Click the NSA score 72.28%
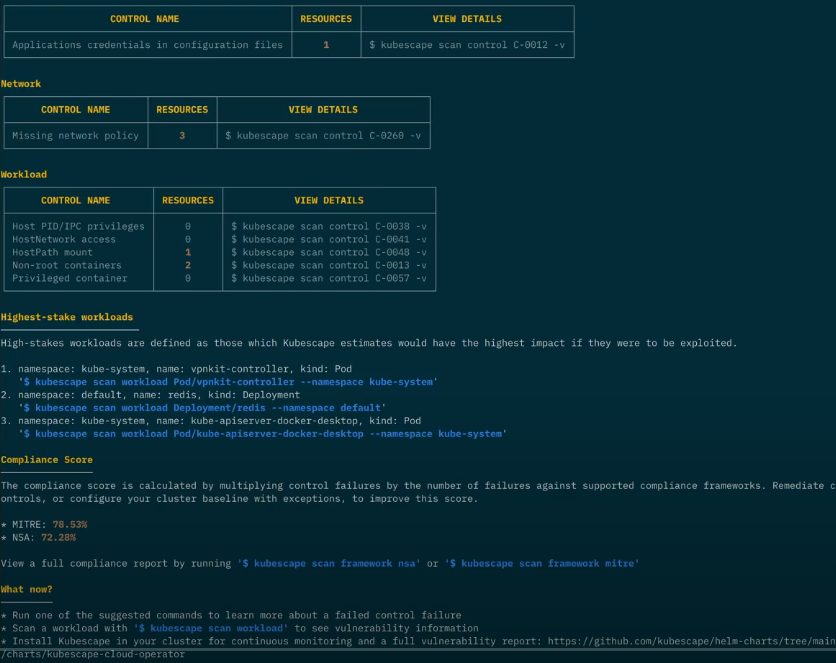The image size is (836, 663). pos(58,537)
